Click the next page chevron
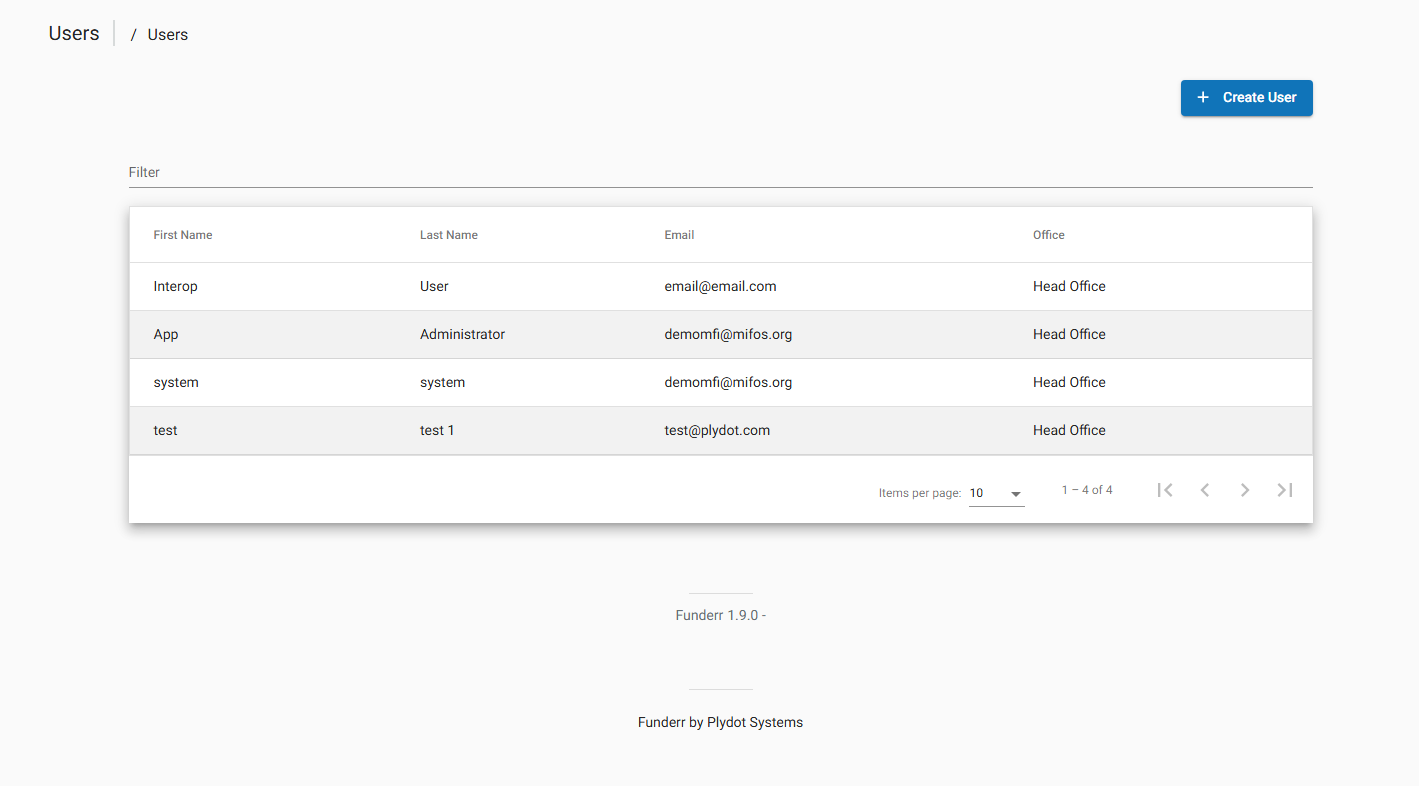 point(1245,489)
